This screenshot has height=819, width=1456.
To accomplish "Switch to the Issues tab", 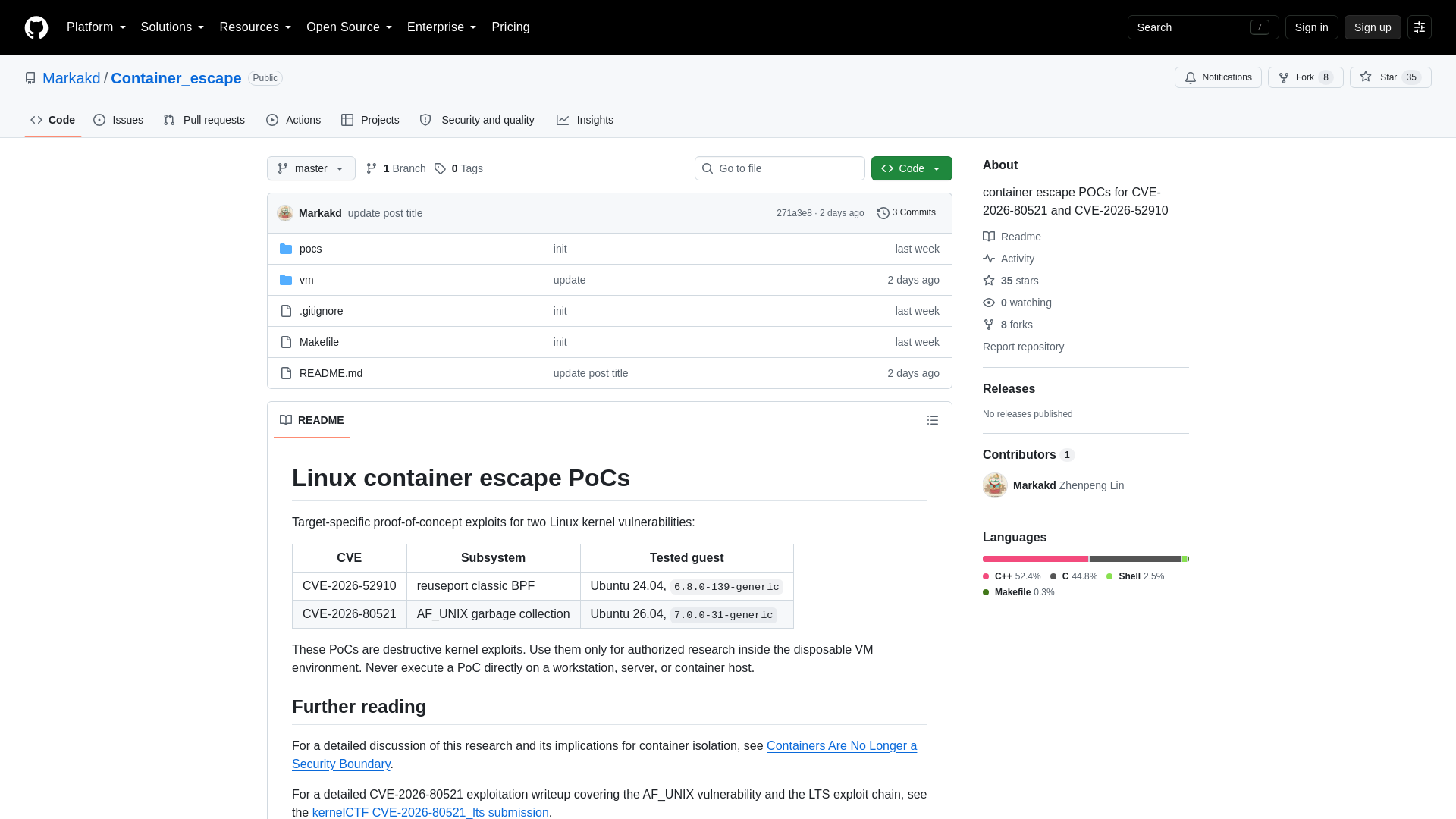I will 118,120.
